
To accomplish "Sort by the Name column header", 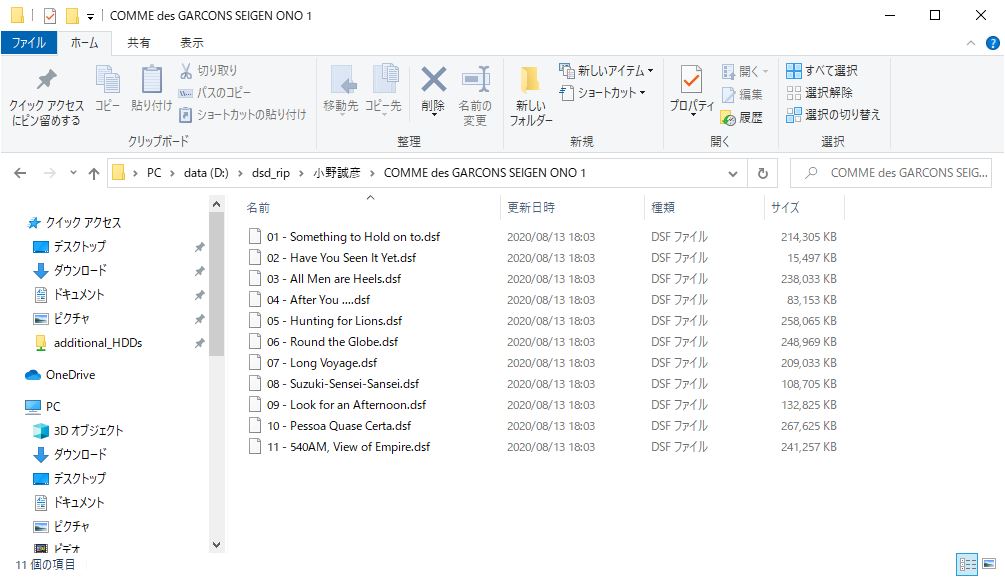I will pos(370,207).
